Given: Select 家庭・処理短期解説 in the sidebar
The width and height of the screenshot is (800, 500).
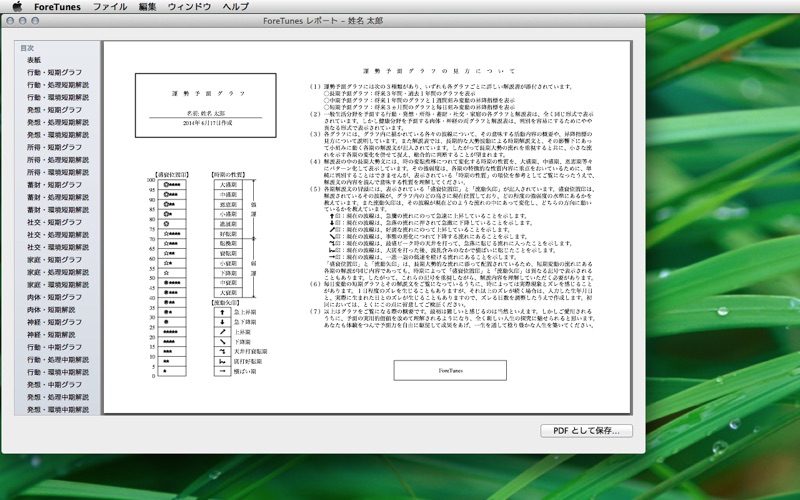Looking at the screenshot, I should 58,272.
